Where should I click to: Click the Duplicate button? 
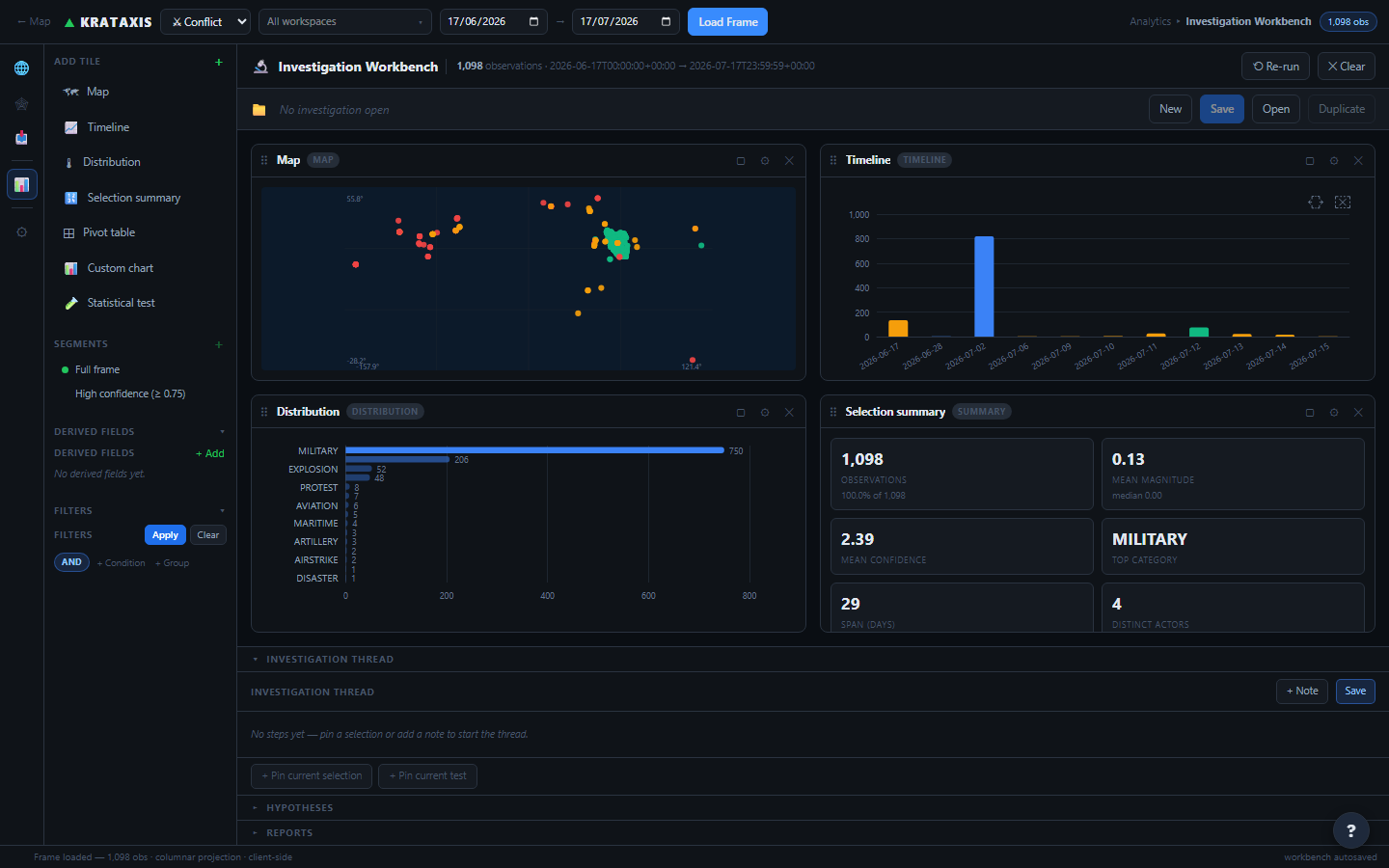coord(1342,109)
